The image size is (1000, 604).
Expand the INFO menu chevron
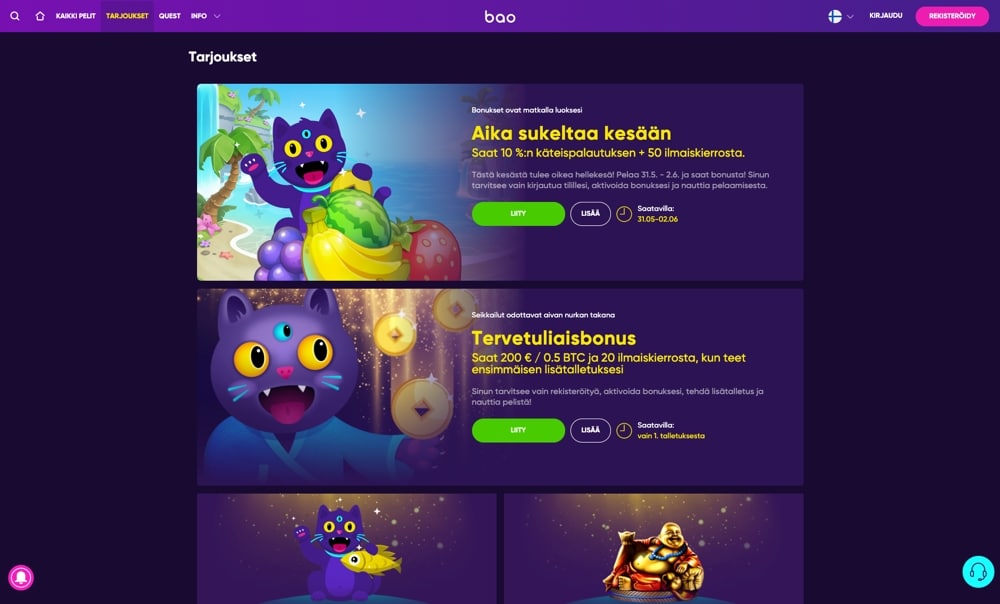pos(217,16)
